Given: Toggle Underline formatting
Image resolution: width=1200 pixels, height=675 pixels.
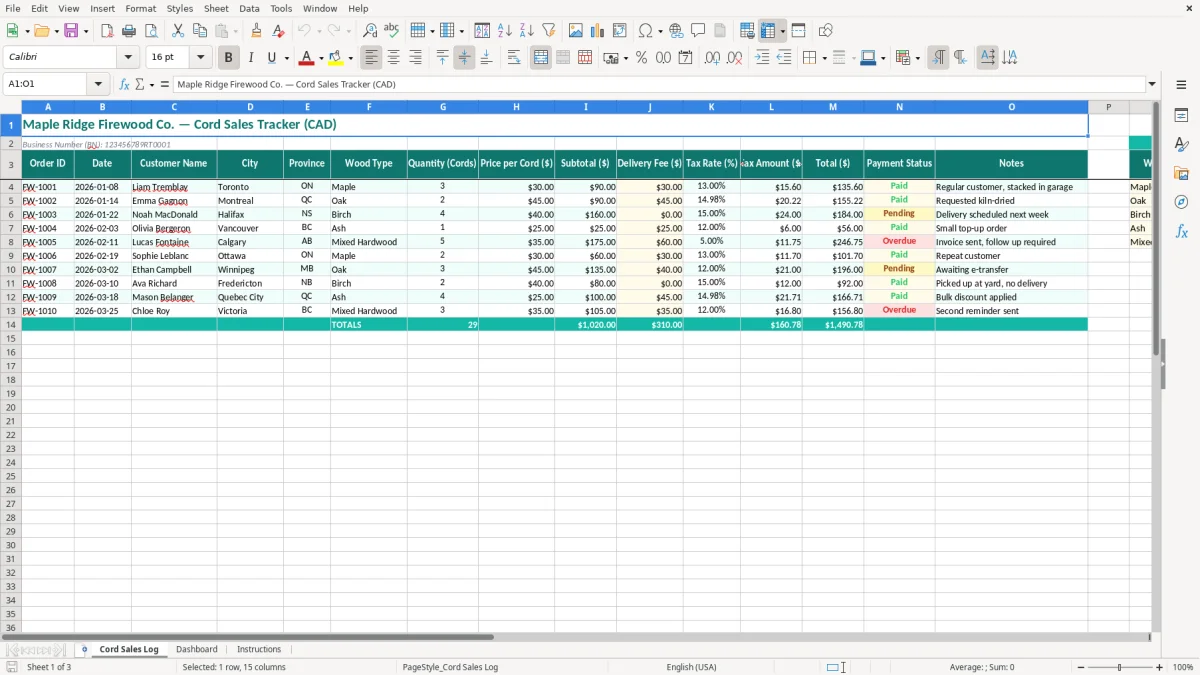Looking at the screenshot, I should coord(271,58).
